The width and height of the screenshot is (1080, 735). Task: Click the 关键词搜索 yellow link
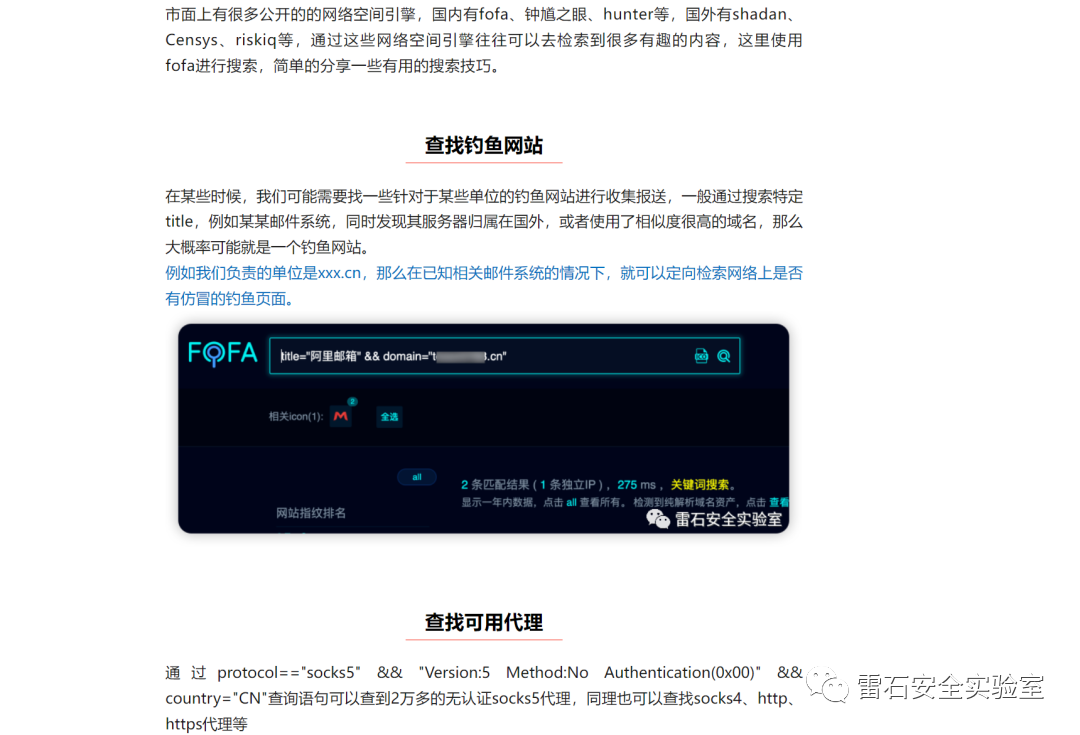700,485
